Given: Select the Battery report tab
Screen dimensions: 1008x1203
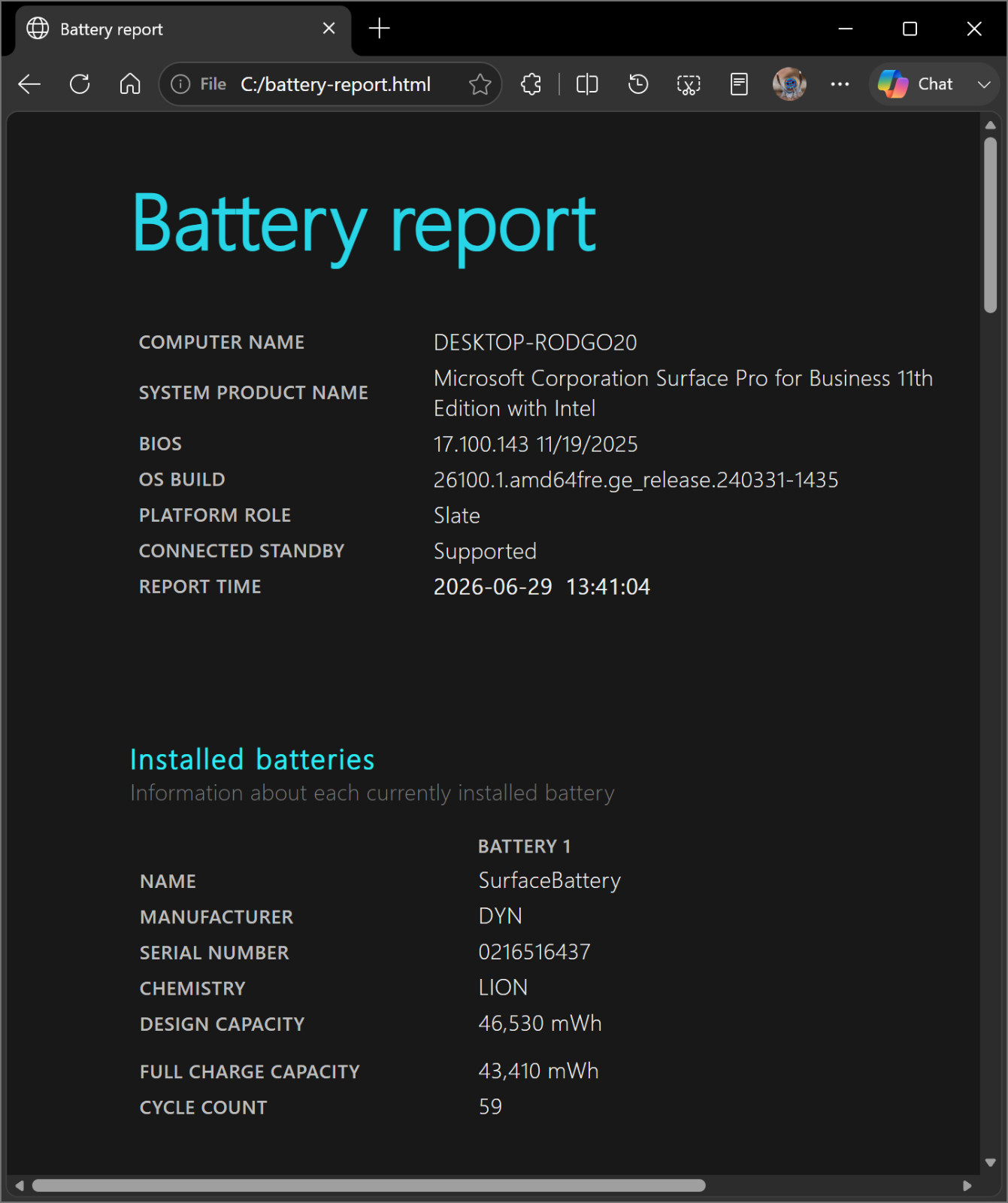Looking at the screenshot, I should [183, 29].
